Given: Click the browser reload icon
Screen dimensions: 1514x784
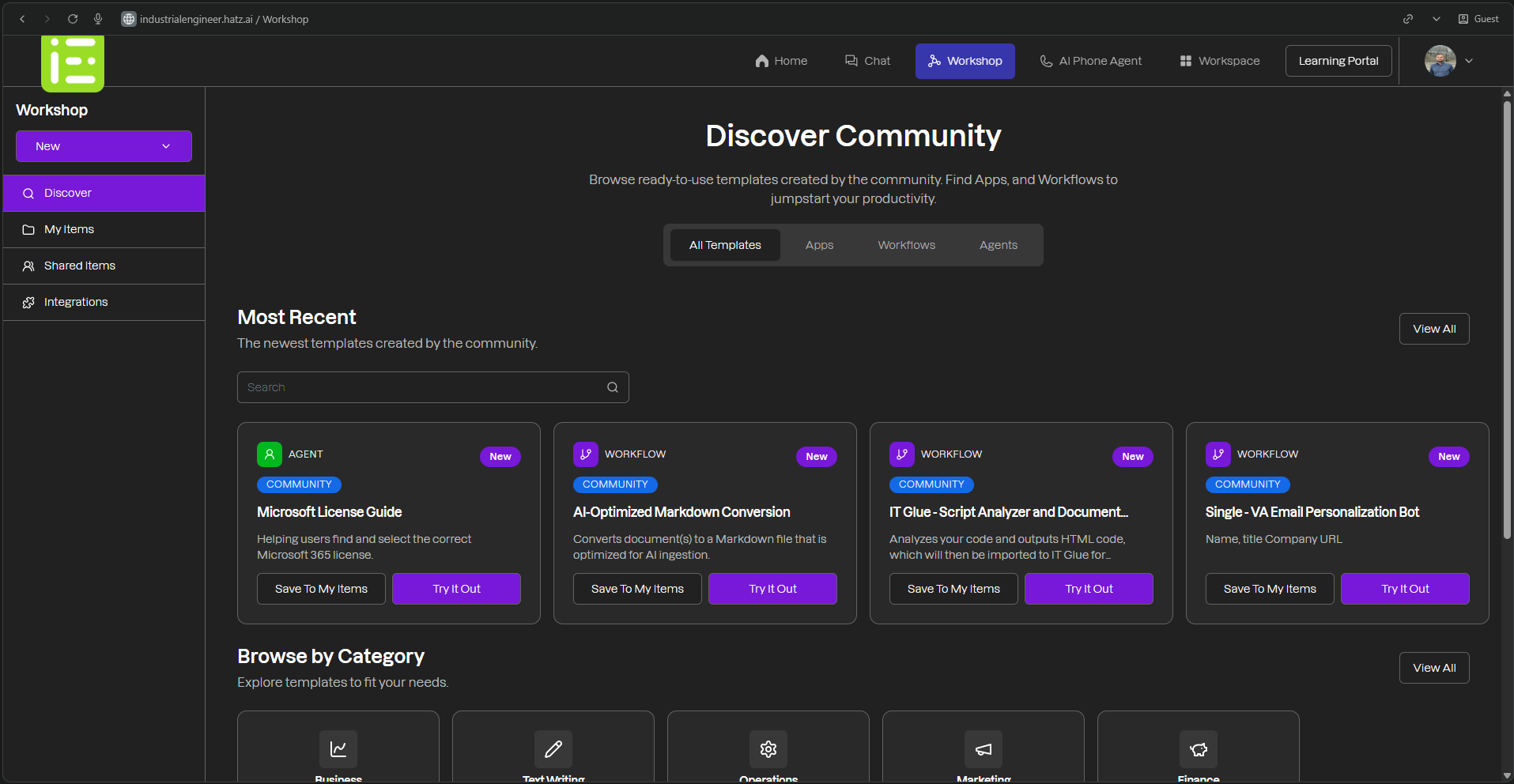Looking at the screenshot, I should [73, 19].
